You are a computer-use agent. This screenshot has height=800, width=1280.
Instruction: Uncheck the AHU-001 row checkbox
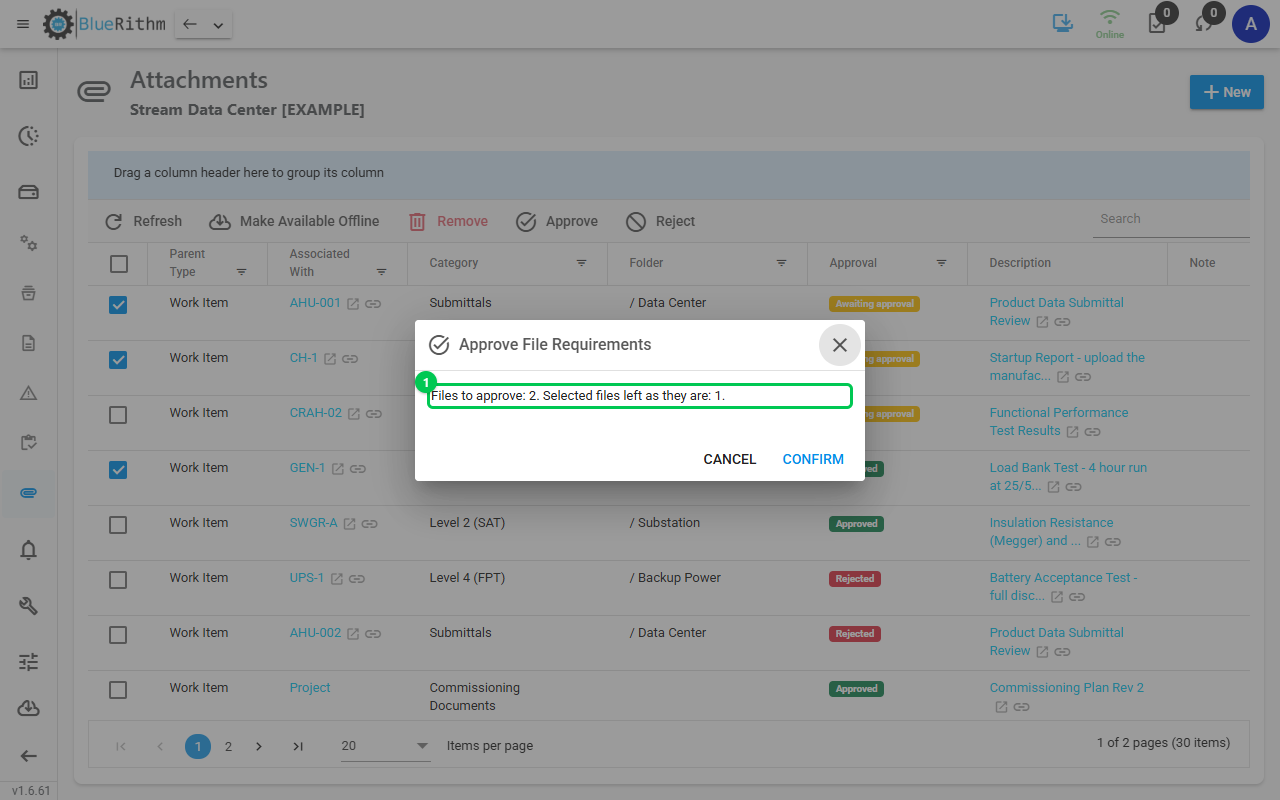(118, 305)
